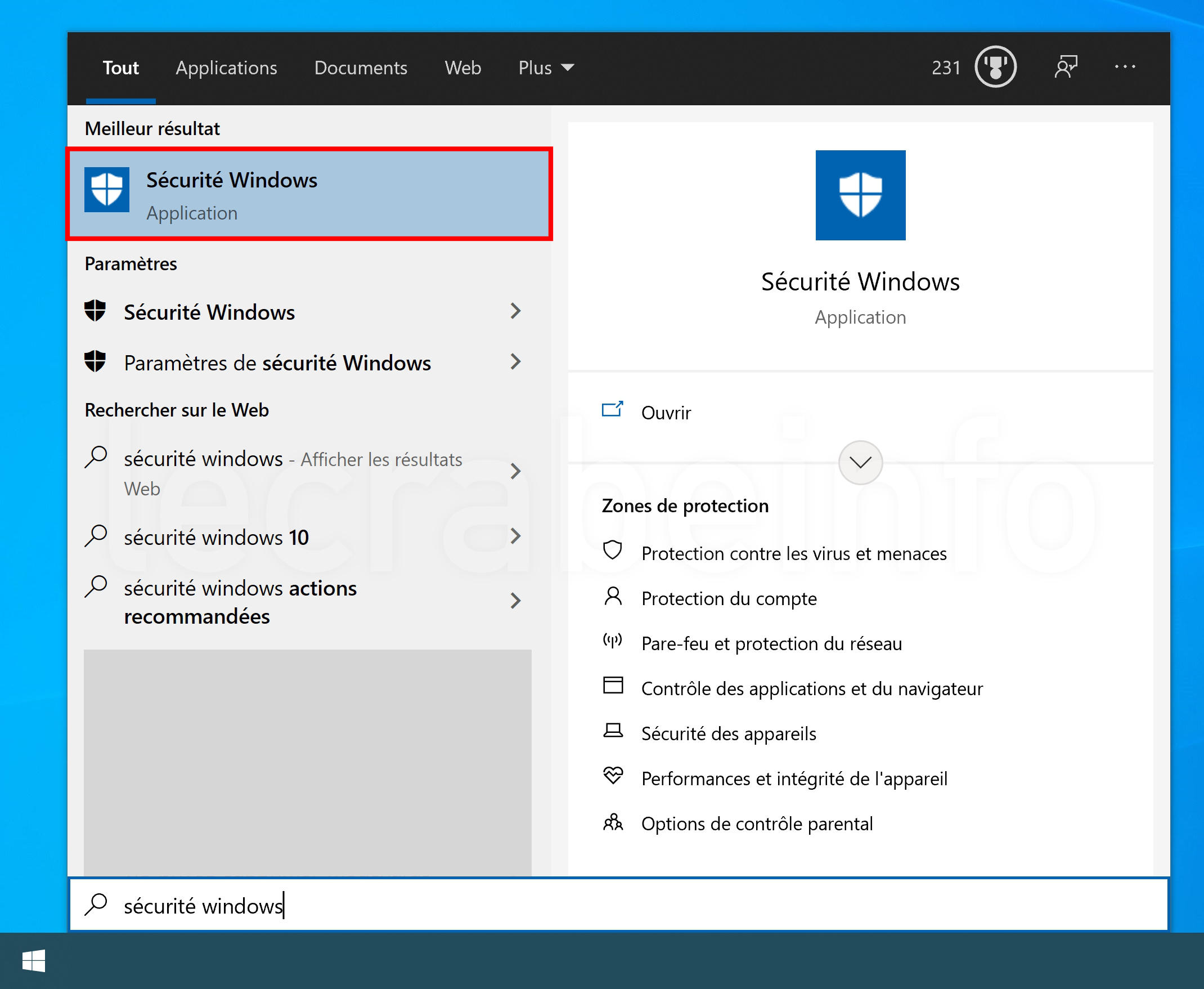Click the magnifier icon beside 'sécurité windows 10'
Image resolution: width=1204 pixels, height=989 pixels.
pos(96,536)
